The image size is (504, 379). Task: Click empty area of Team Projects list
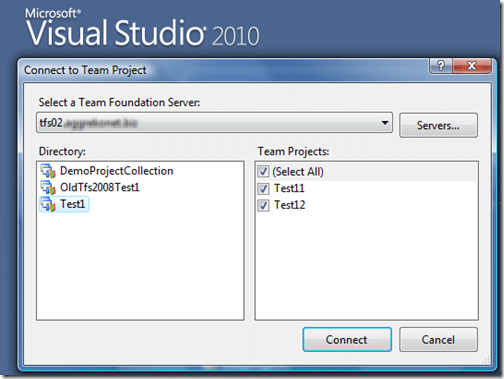tap(367, 267)
